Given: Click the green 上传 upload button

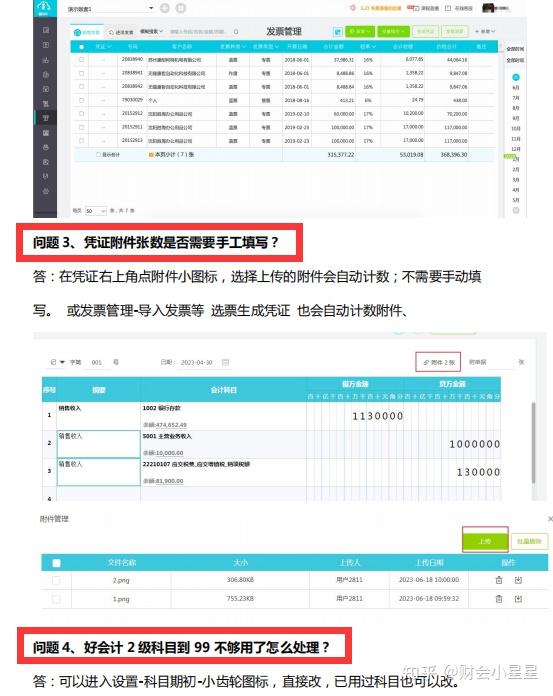Looking at the screenshot, I should (x=485, y=541).
